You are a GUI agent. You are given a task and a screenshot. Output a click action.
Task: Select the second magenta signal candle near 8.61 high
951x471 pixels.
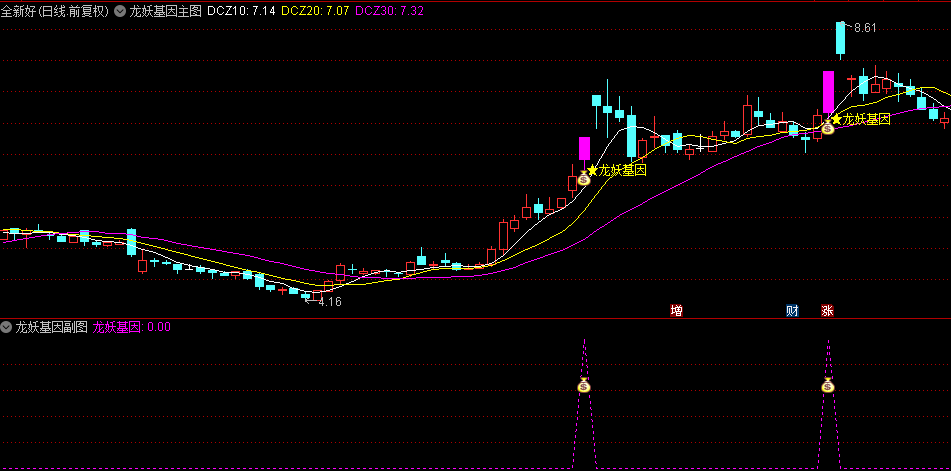pos(828,92)
